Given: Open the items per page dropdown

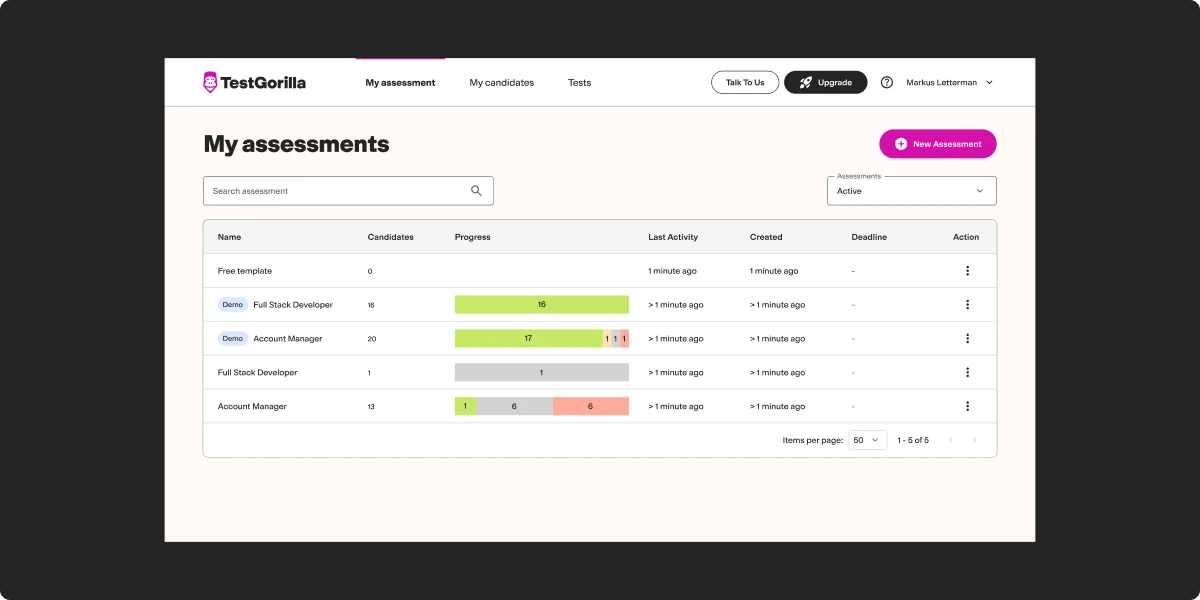Looking at the screenshot, I should (x=867, y=440).
